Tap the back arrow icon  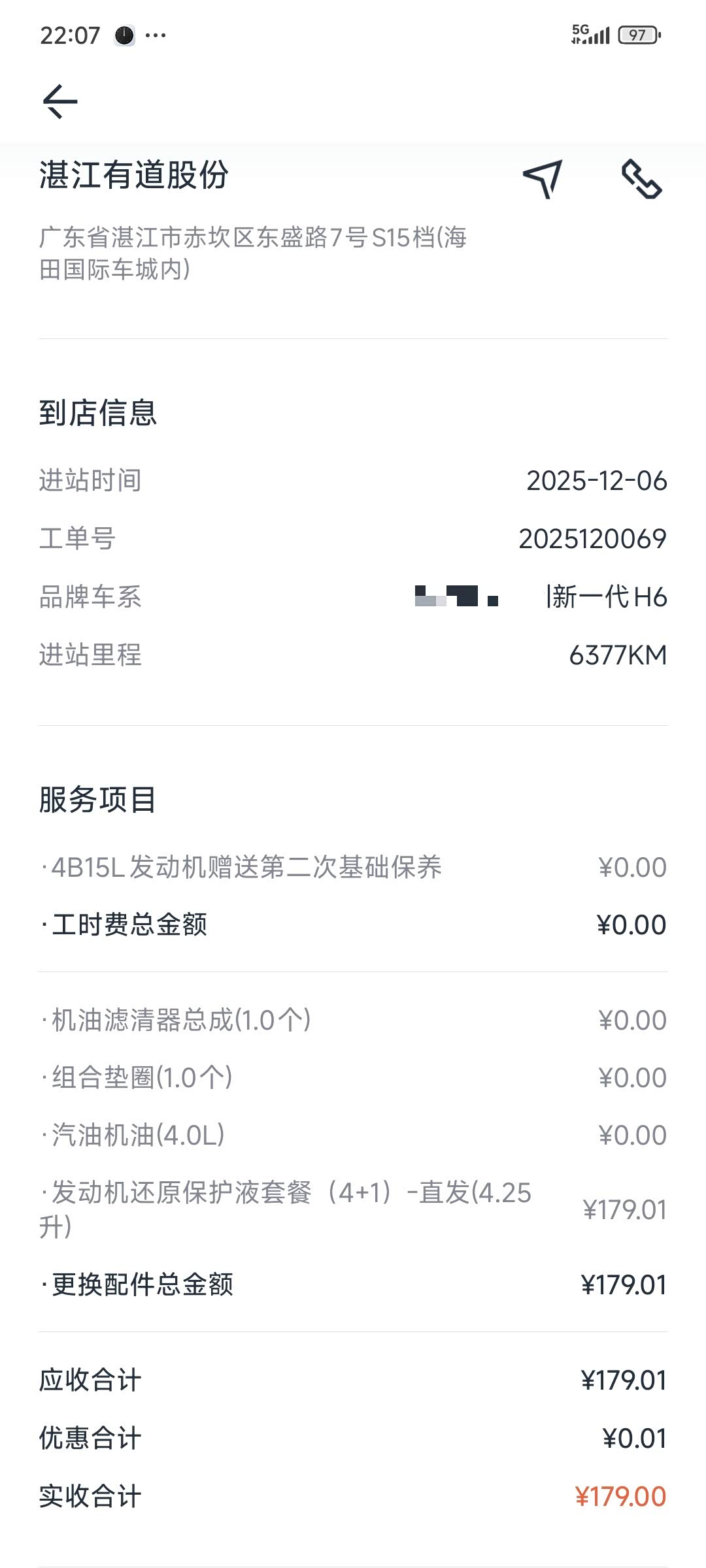coord(60,101)
